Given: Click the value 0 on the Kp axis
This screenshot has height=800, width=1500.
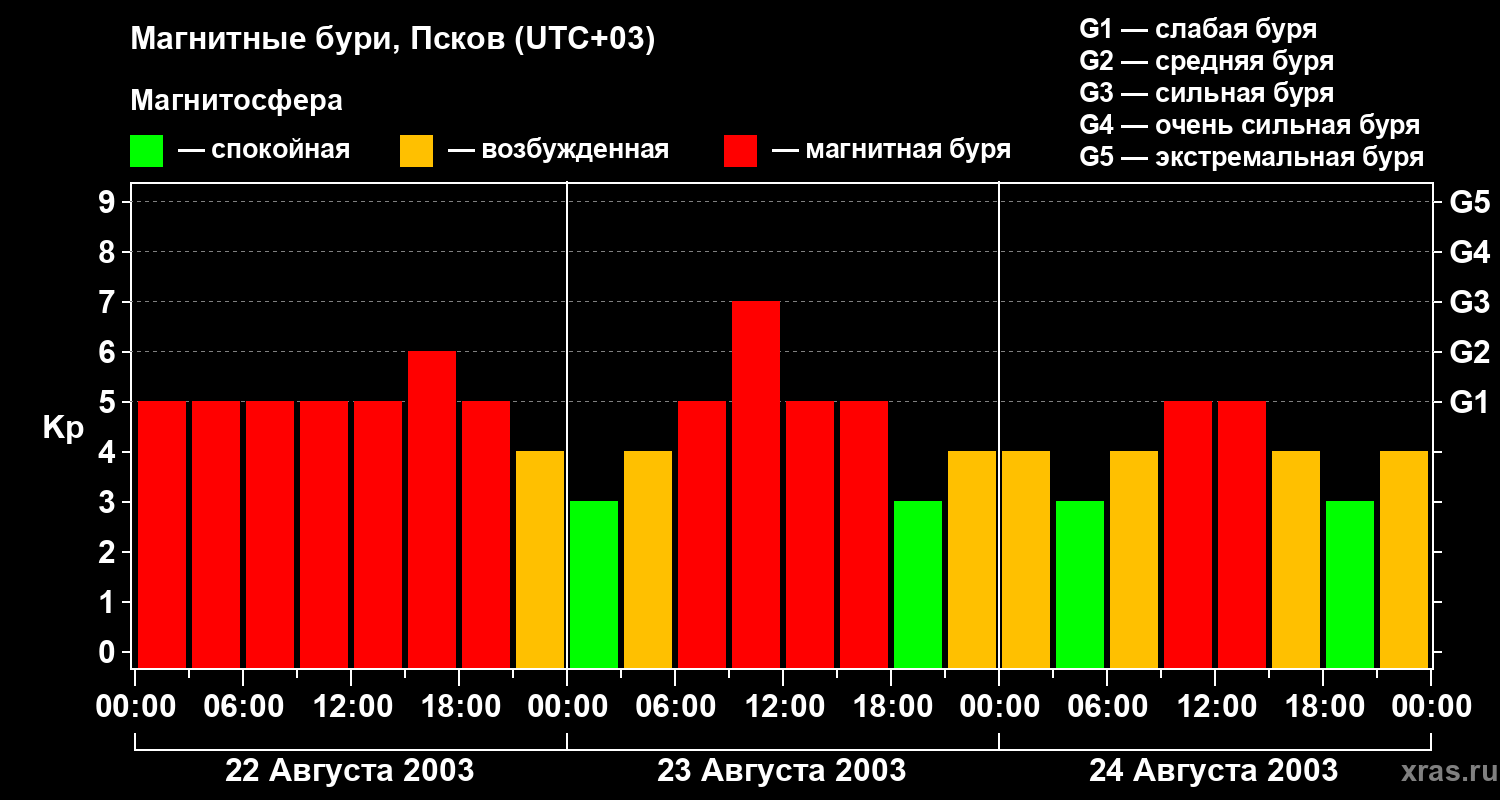Looking at the screenshot, I should coord(109,652).
